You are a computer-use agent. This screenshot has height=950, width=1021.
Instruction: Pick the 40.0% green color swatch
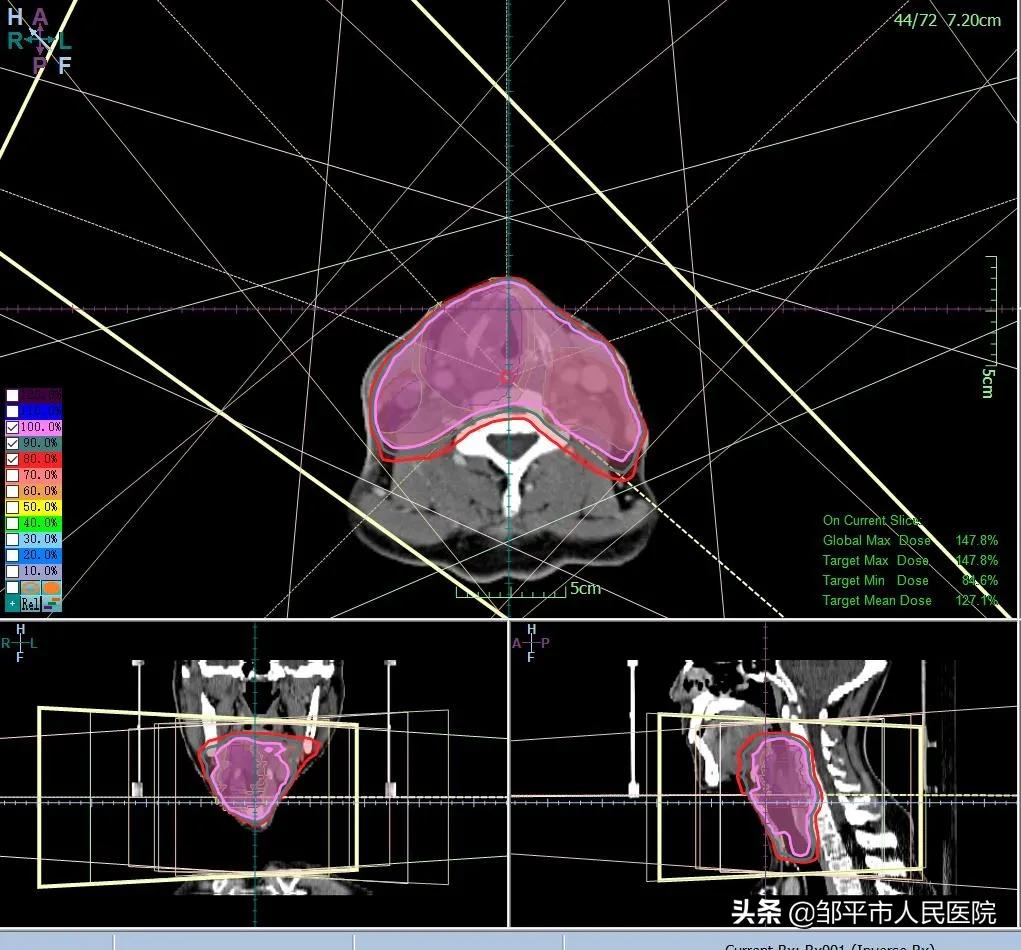point(41,523)
